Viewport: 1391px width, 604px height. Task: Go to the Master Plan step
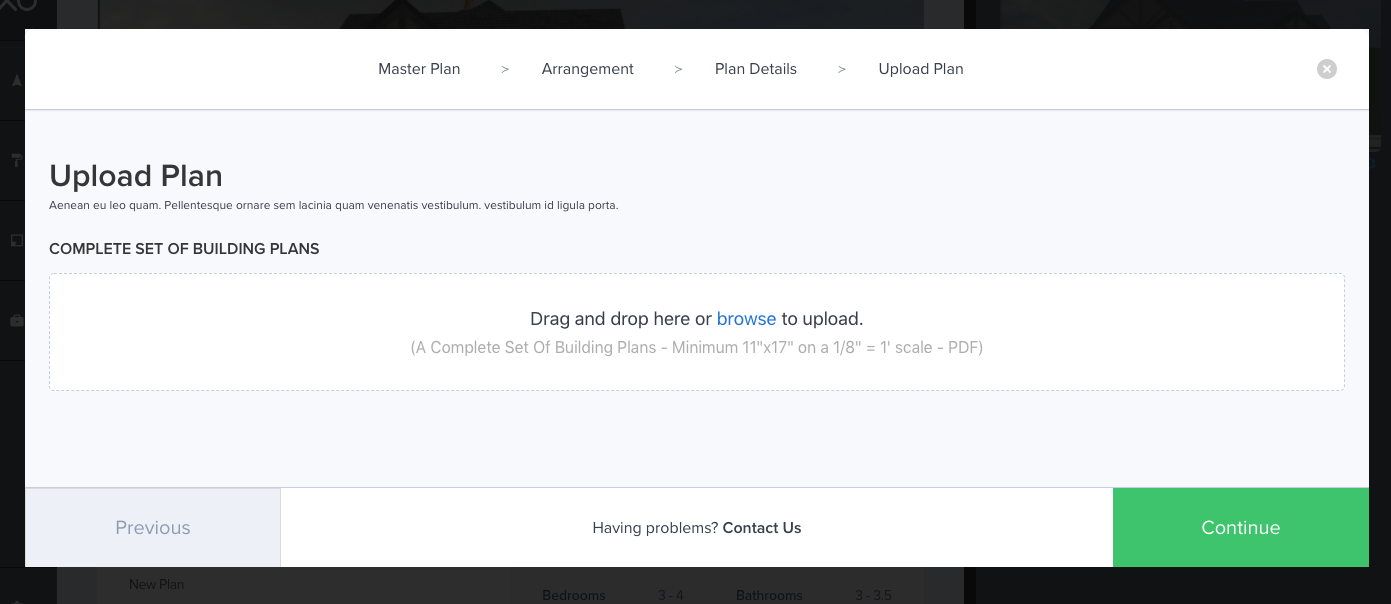419,69
